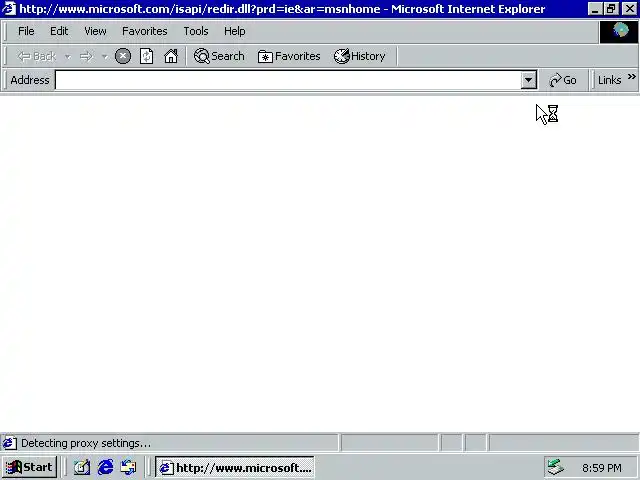Open the Search pane

click(x=219, y=56)
